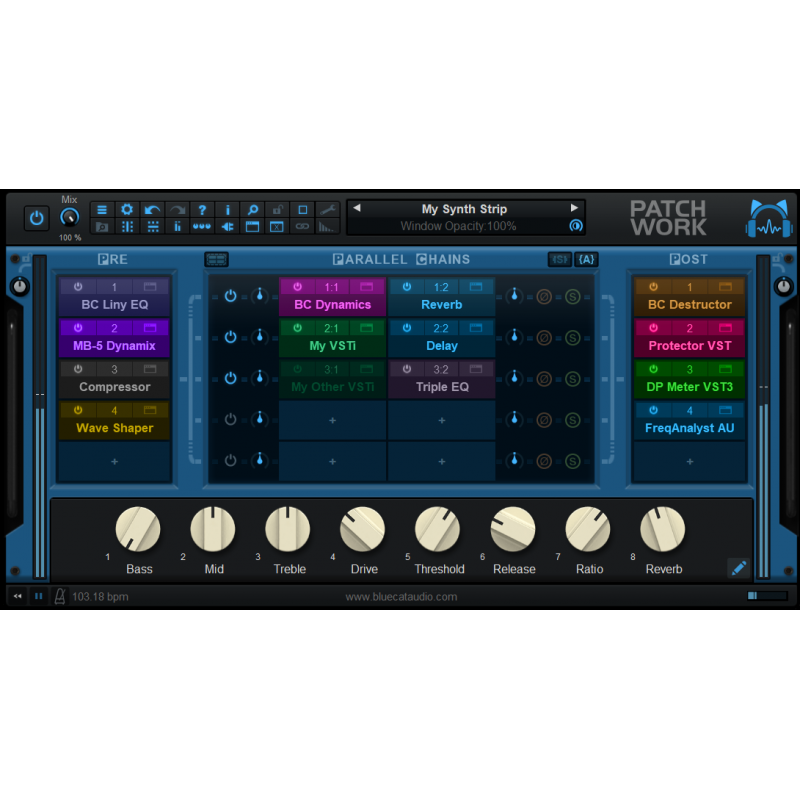
Task: Open the settings gear icon
Action: [127, 209]
